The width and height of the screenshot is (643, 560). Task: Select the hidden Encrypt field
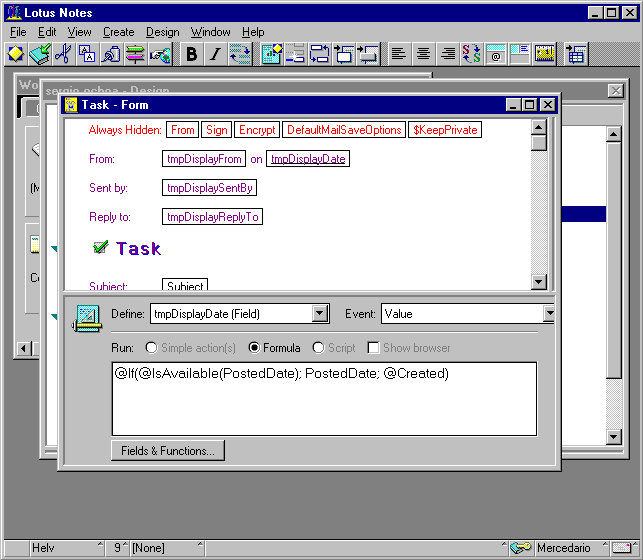click(x=257, y=130)
